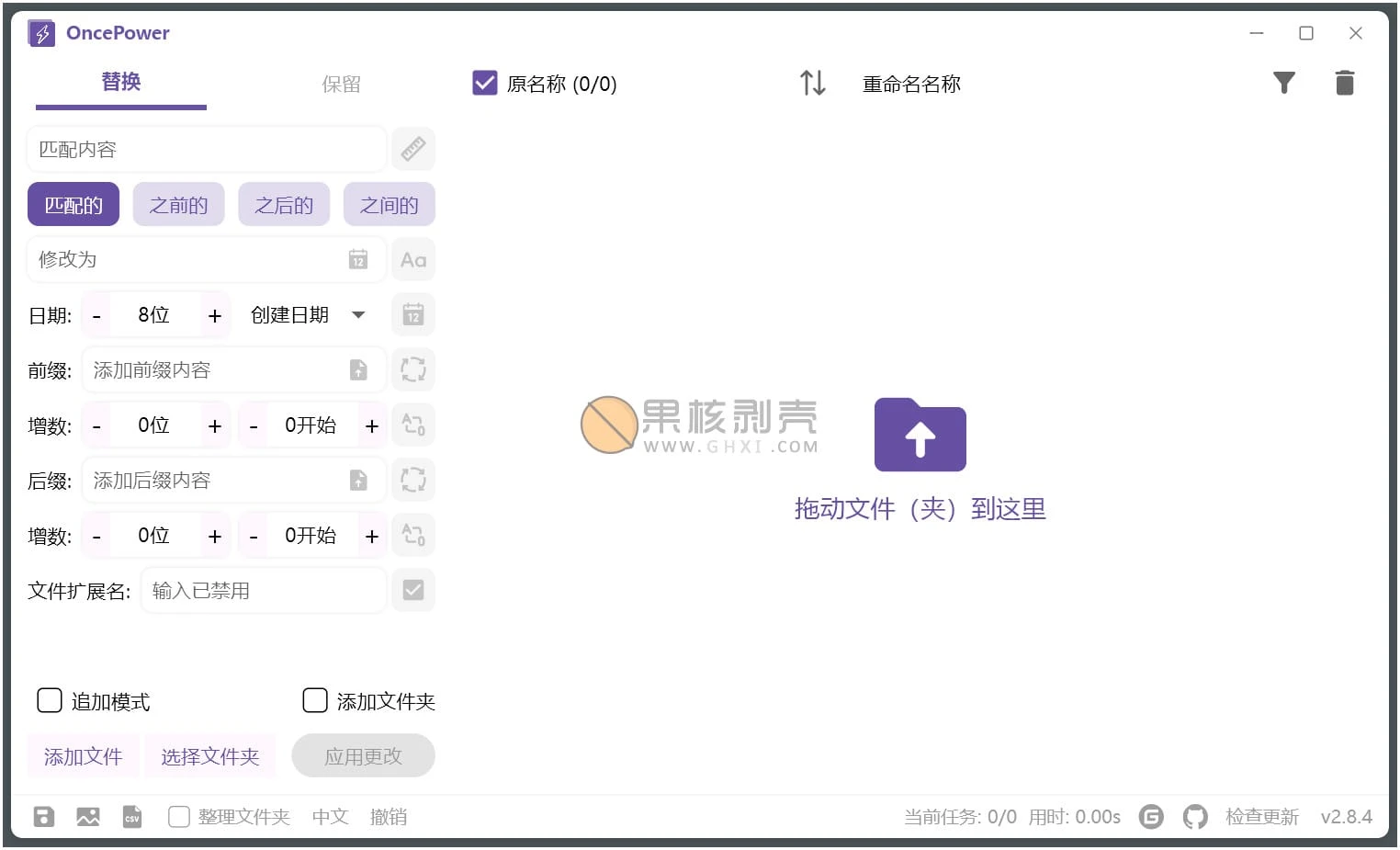Select the 替换 tab
The height and width of the screenshot is (850, 1400).
tap(120, 82)
